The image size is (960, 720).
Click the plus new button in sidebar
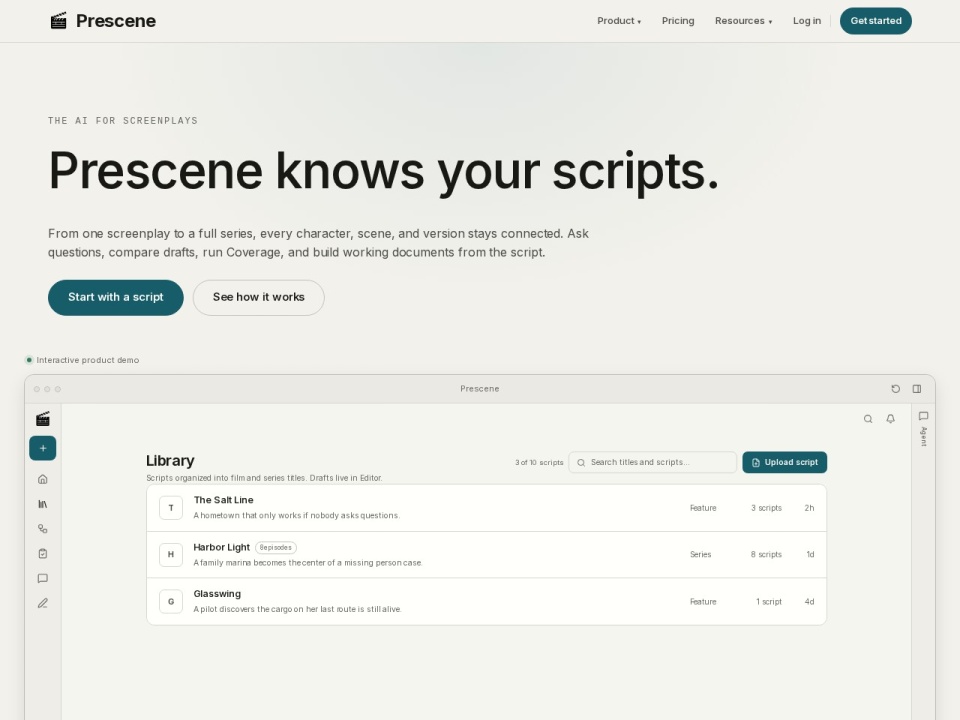click(43, 448)
